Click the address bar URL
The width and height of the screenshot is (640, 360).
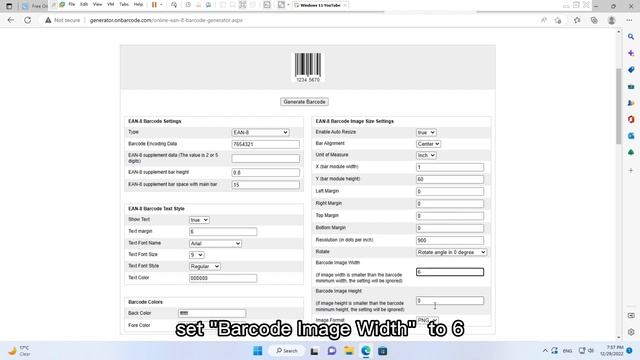pos(166,20)
